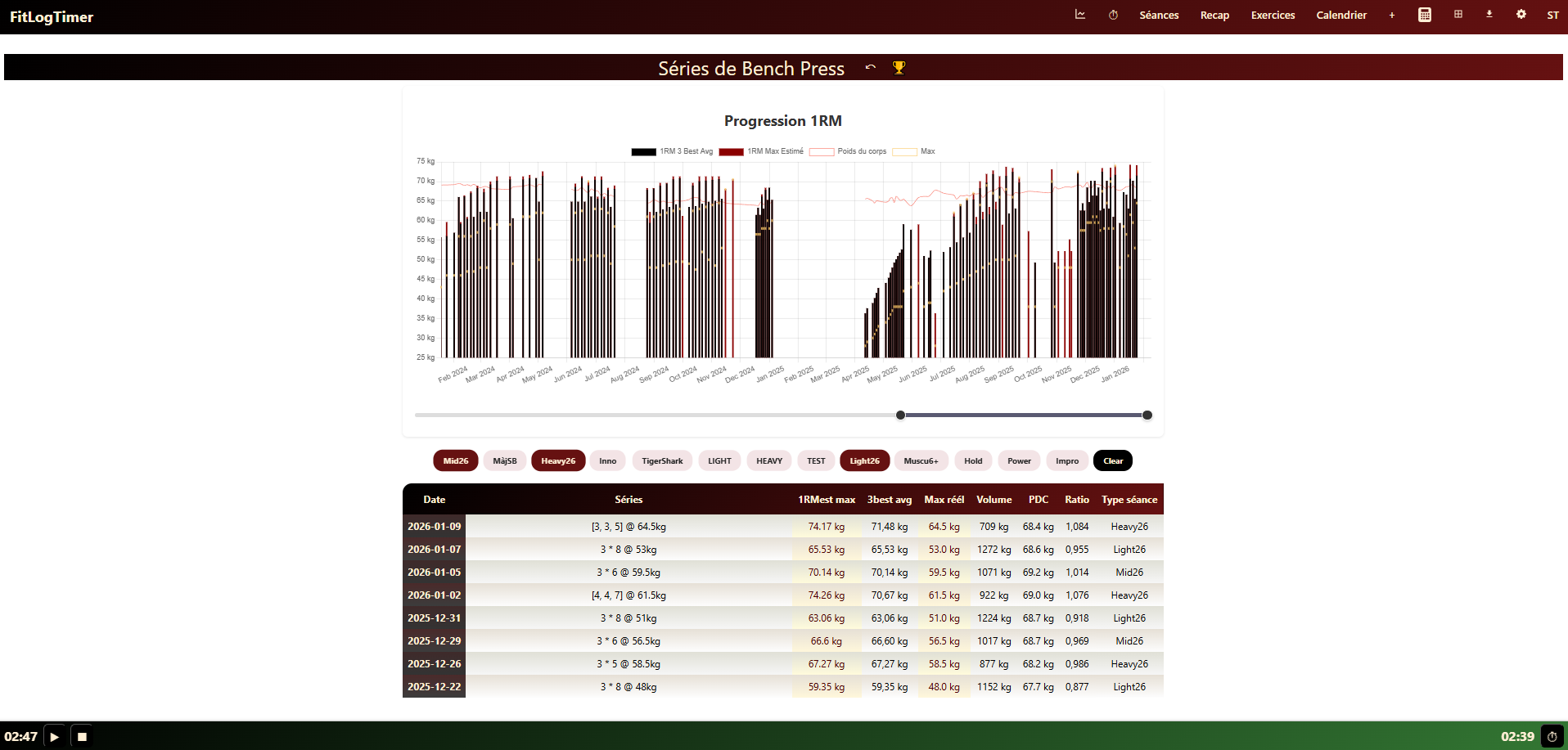This screenshot has height=750, width=1568.
Task: Open the Séances menu item
Action: [1159, 15]
